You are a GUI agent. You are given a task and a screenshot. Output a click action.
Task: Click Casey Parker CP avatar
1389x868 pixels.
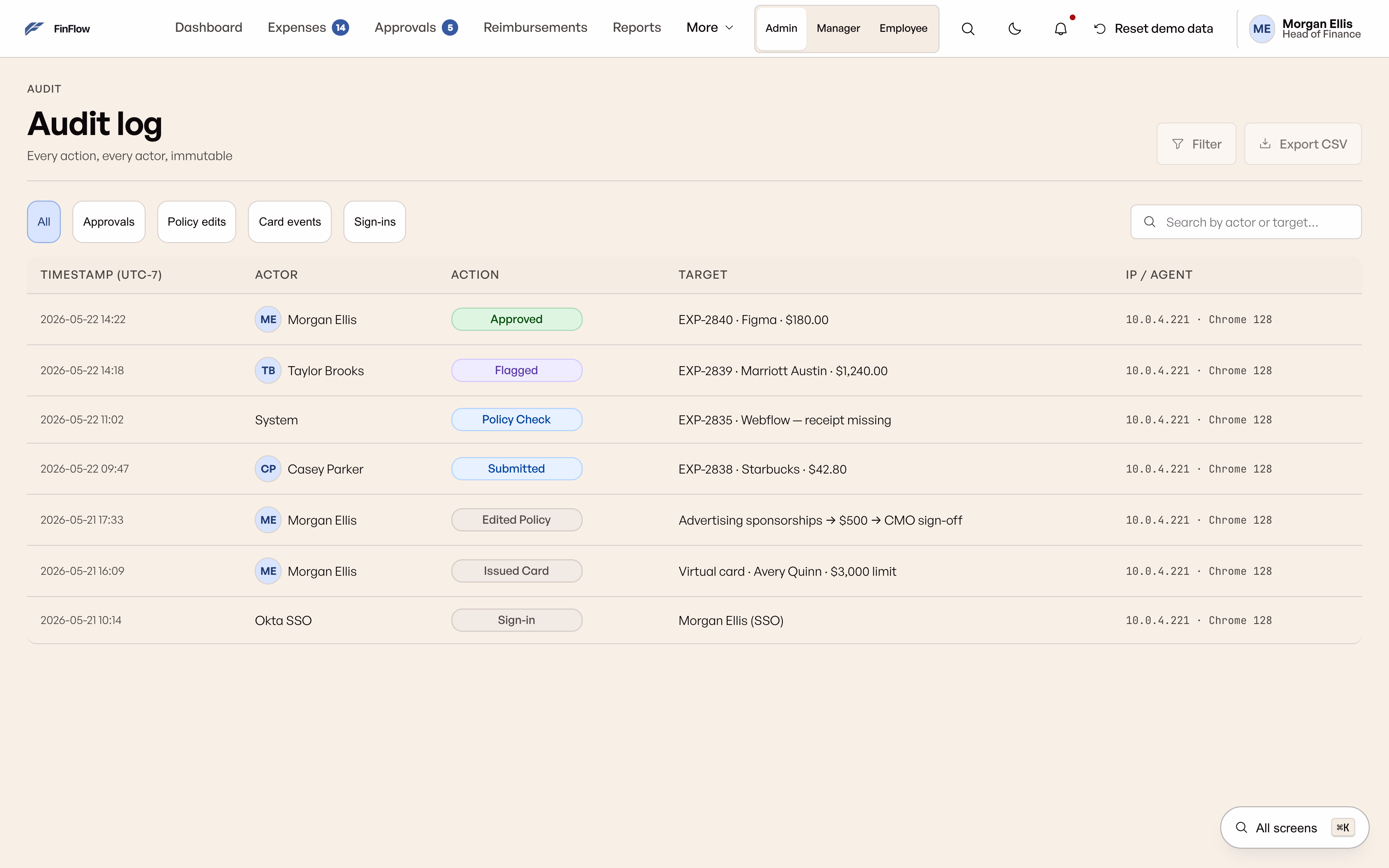click(268, 468)
